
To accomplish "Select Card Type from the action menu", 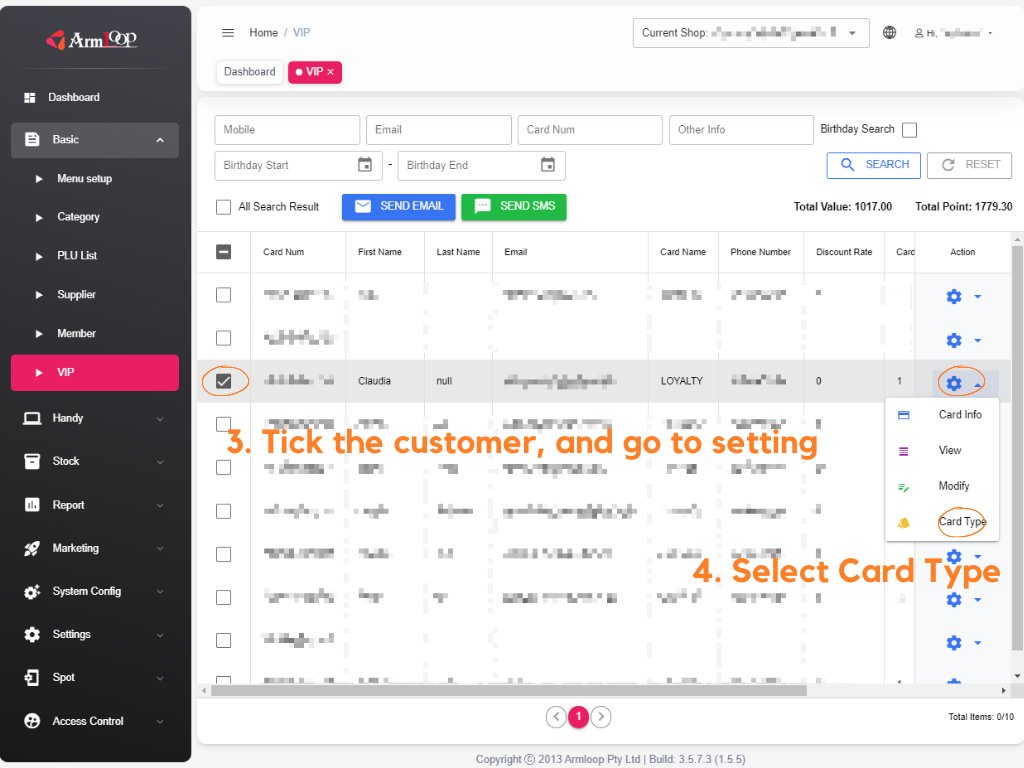I will 961,522.
